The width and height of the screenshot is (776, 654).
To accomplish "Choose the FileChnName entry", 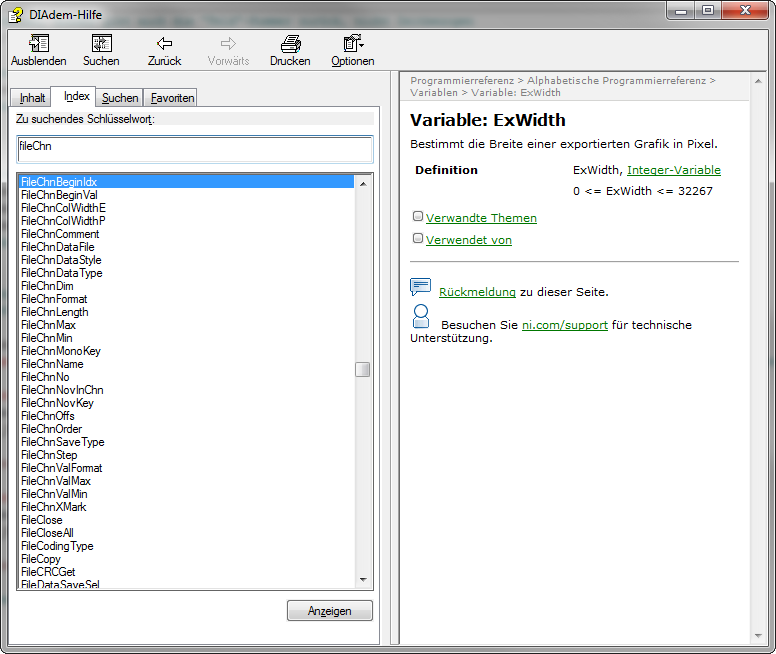I will click(52, 364).
